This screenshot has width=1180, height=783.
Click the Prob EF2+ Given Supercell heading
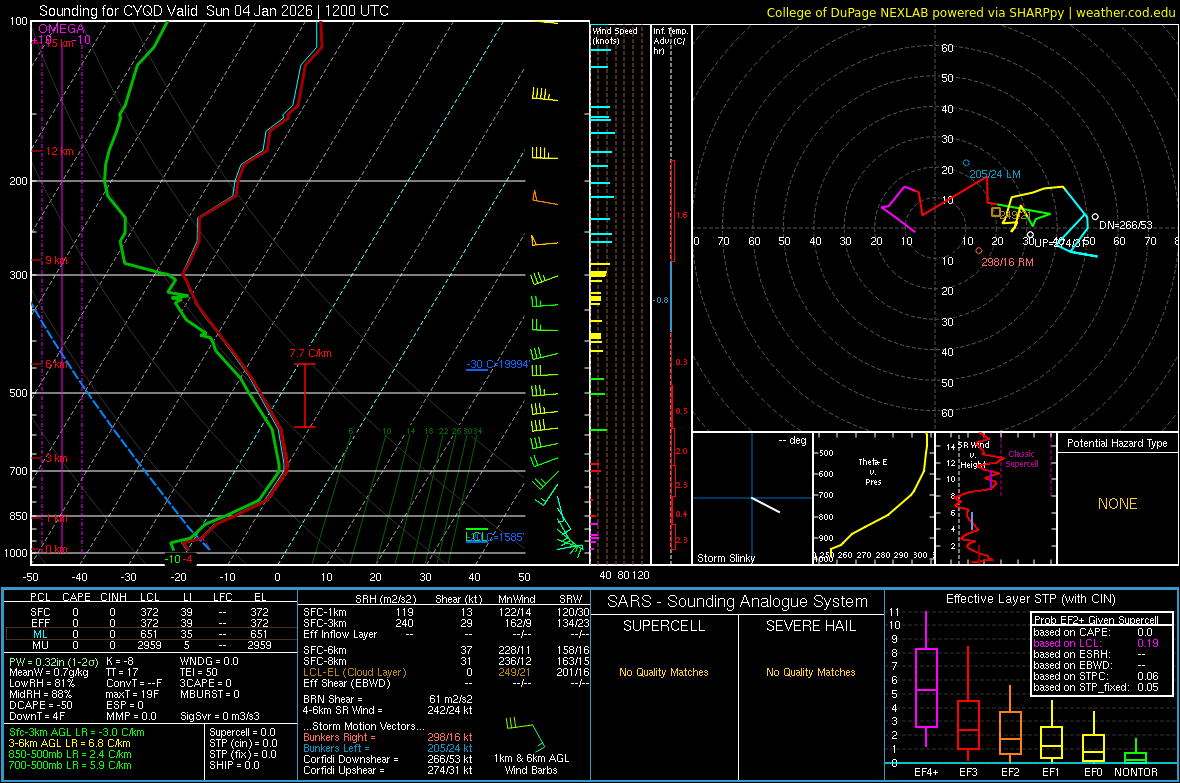1096,620
